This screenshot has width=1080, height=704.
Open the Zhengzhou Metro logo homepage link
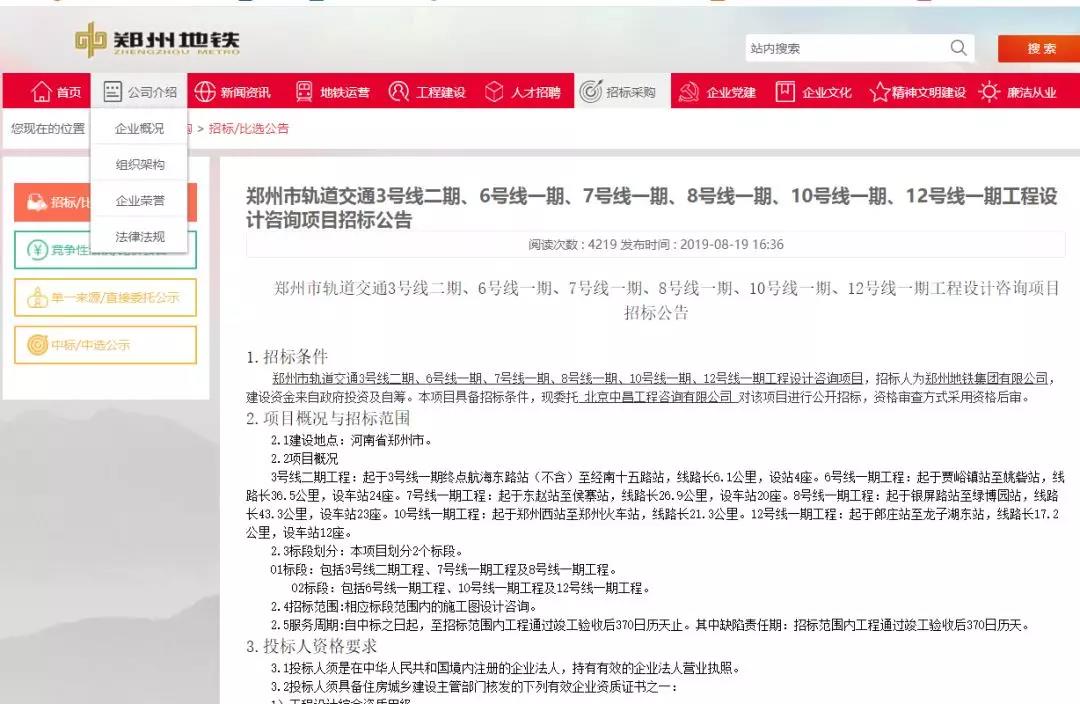coord(158,40)
